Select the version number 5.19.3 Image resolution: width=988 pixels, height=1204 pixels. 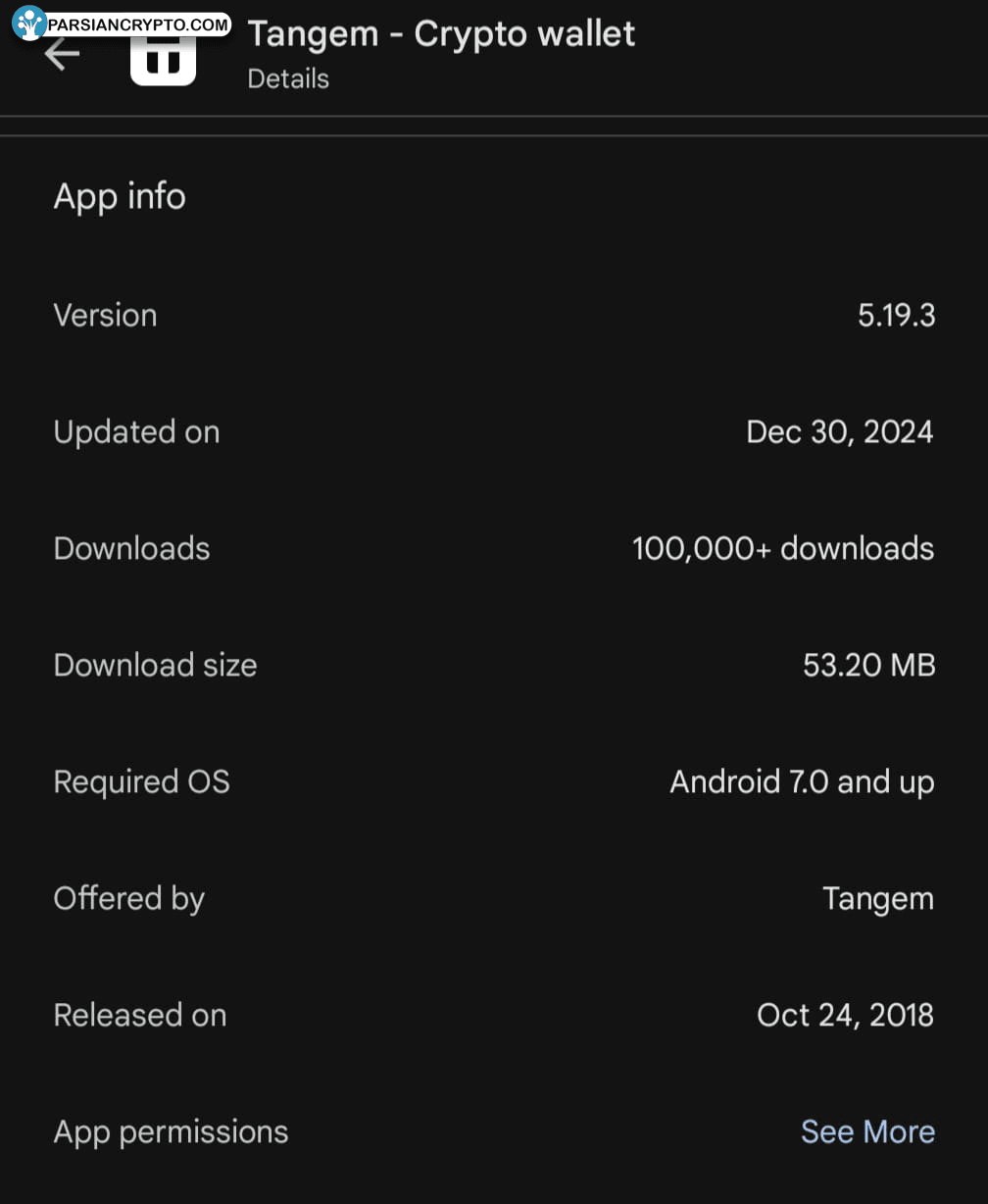897,316
